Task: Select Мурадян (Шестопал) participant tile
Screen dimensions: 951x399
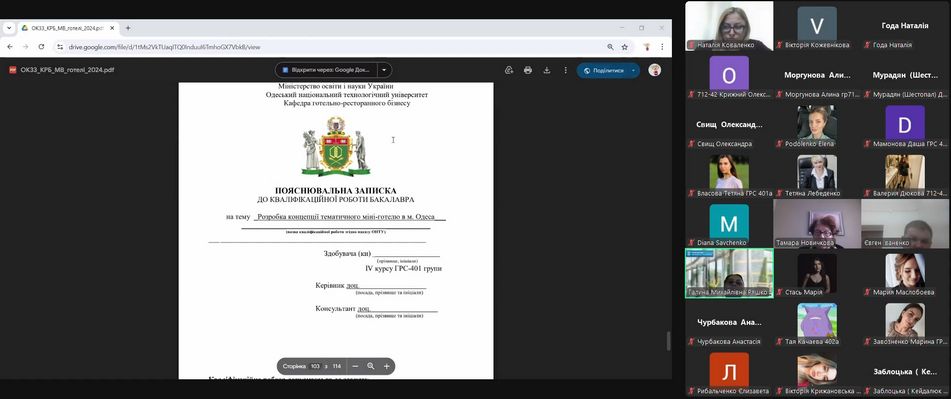Action: pyautogui.click(x=905, y=75)
